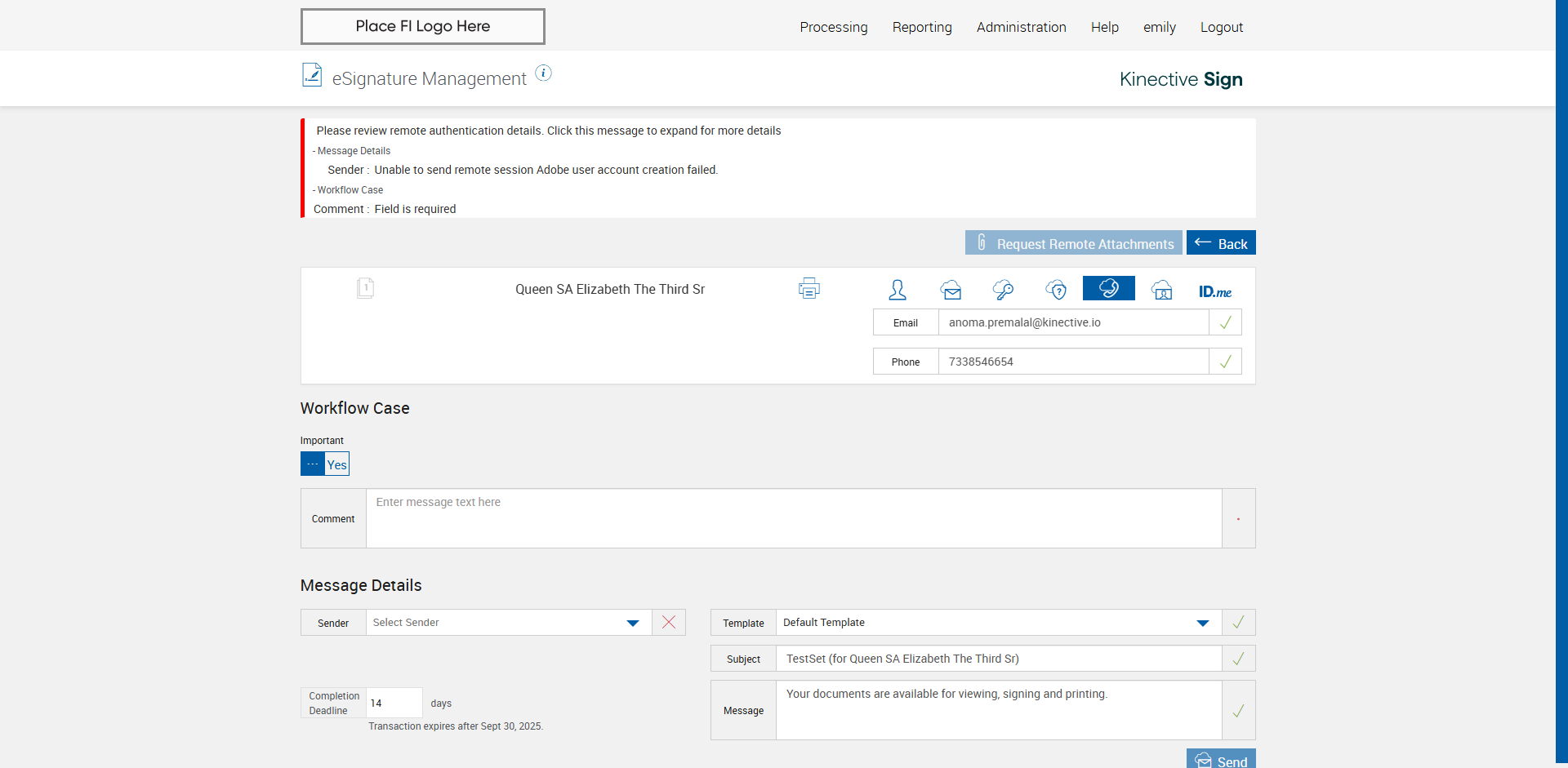Click the printer icon beside the signer name

point(808,289)
